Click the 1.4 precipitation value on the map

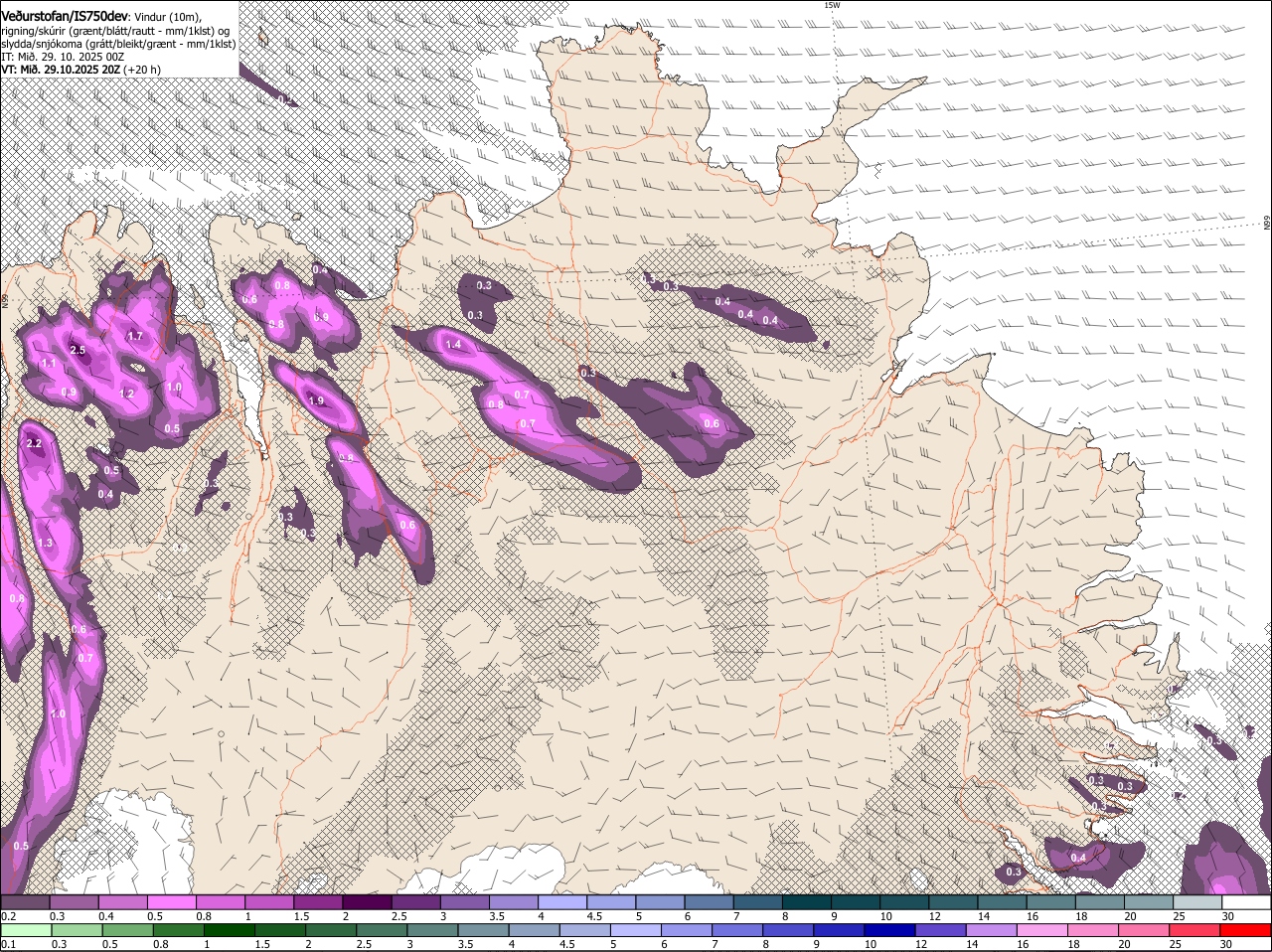tap(454, 344)
